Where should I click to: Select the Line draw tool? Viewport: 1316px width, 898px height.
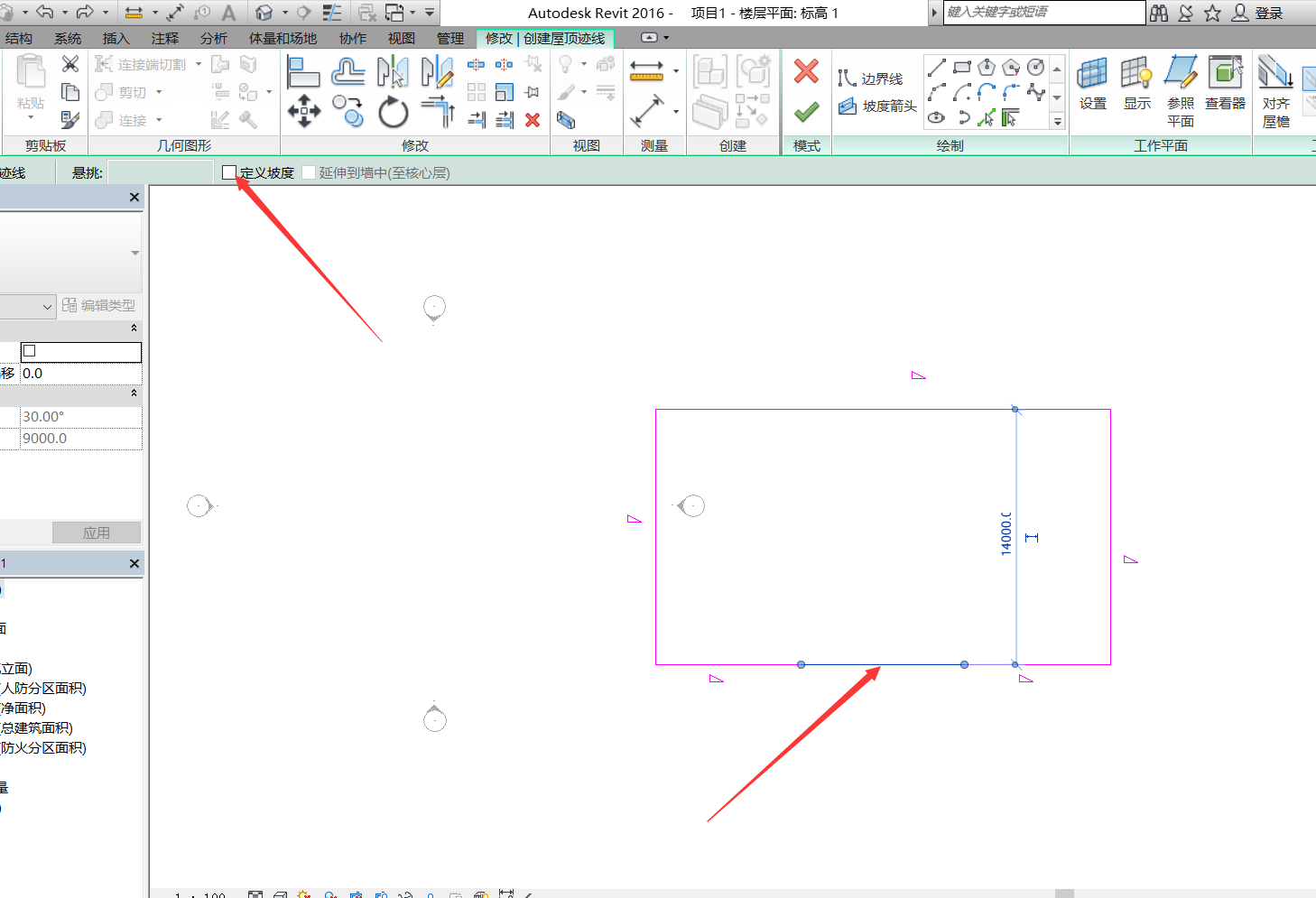click(x=937, y=68)
